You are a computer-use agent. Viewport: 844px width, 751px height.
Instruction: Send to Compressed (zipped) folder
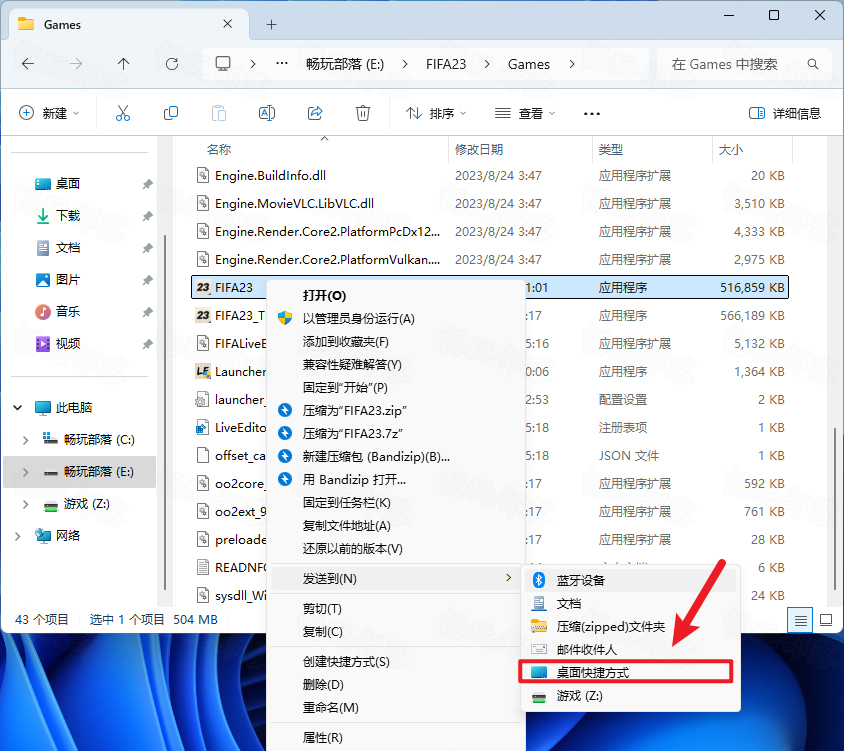point(631,627)
